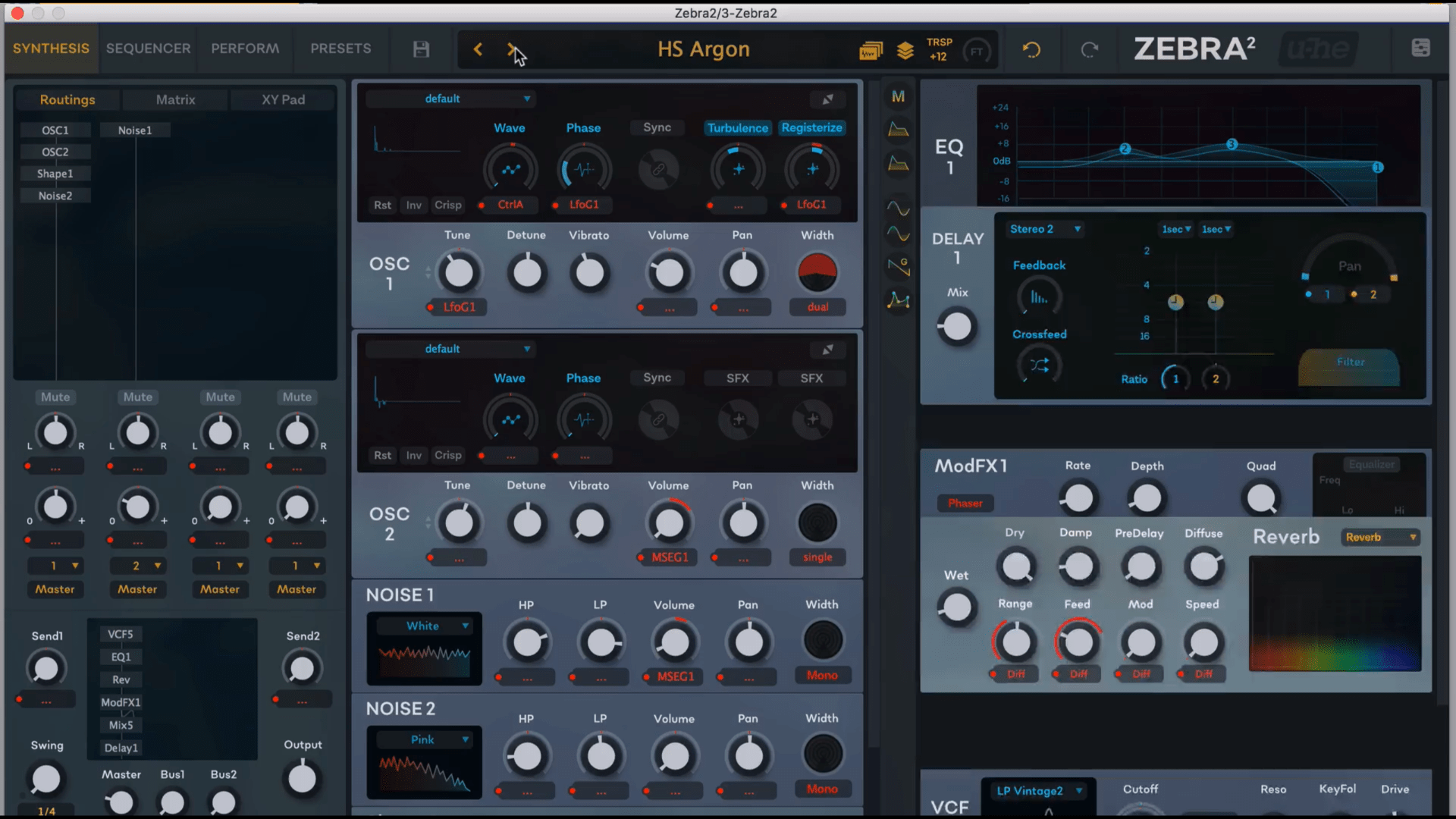Click the Delay Mix knob

(x=957, y=327)
